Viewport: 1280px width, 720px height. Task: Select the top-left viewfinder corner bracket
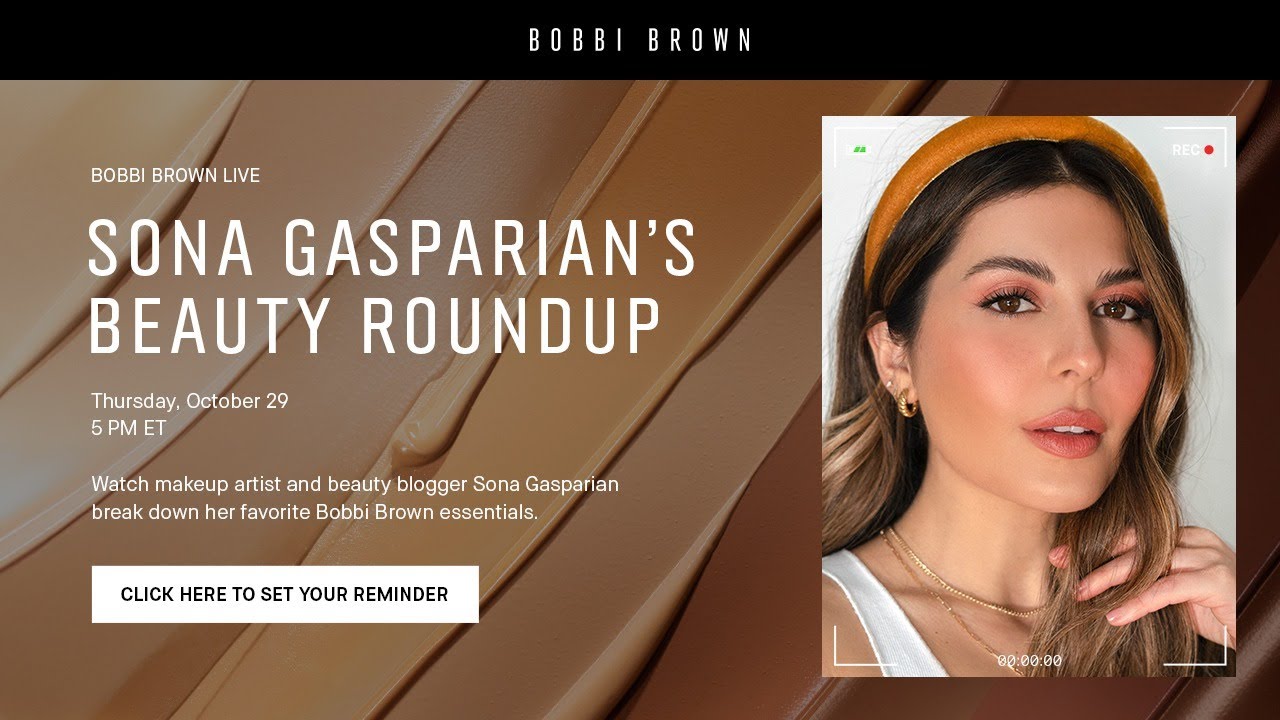coord(851,145)
